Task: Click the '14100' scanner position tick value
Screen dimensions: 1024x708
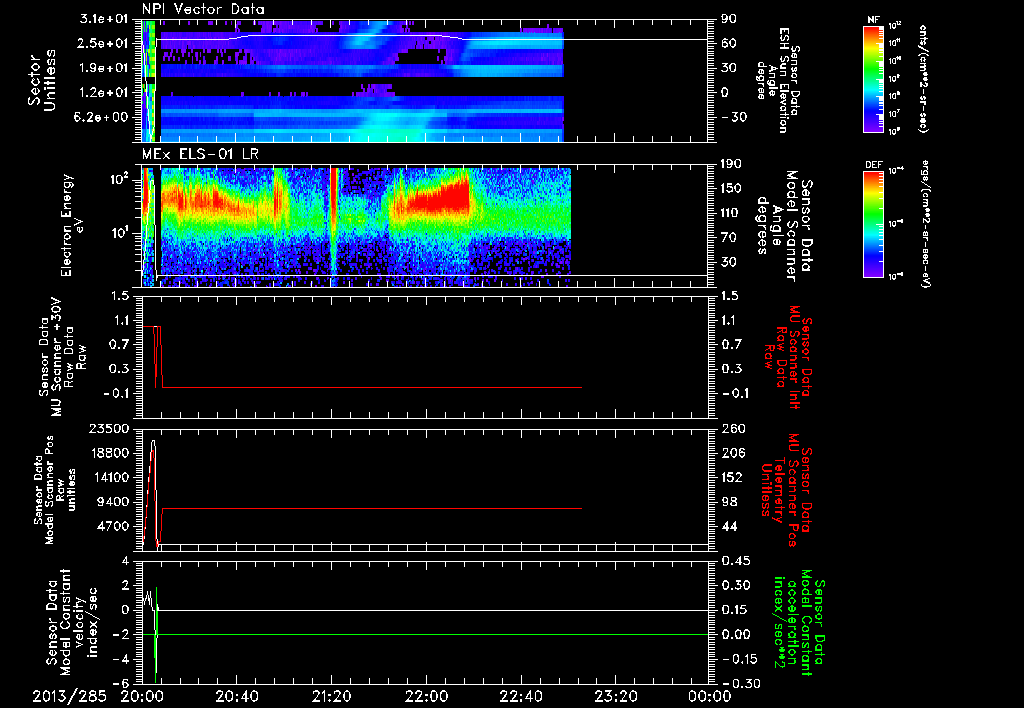Action: pos(110,477)
